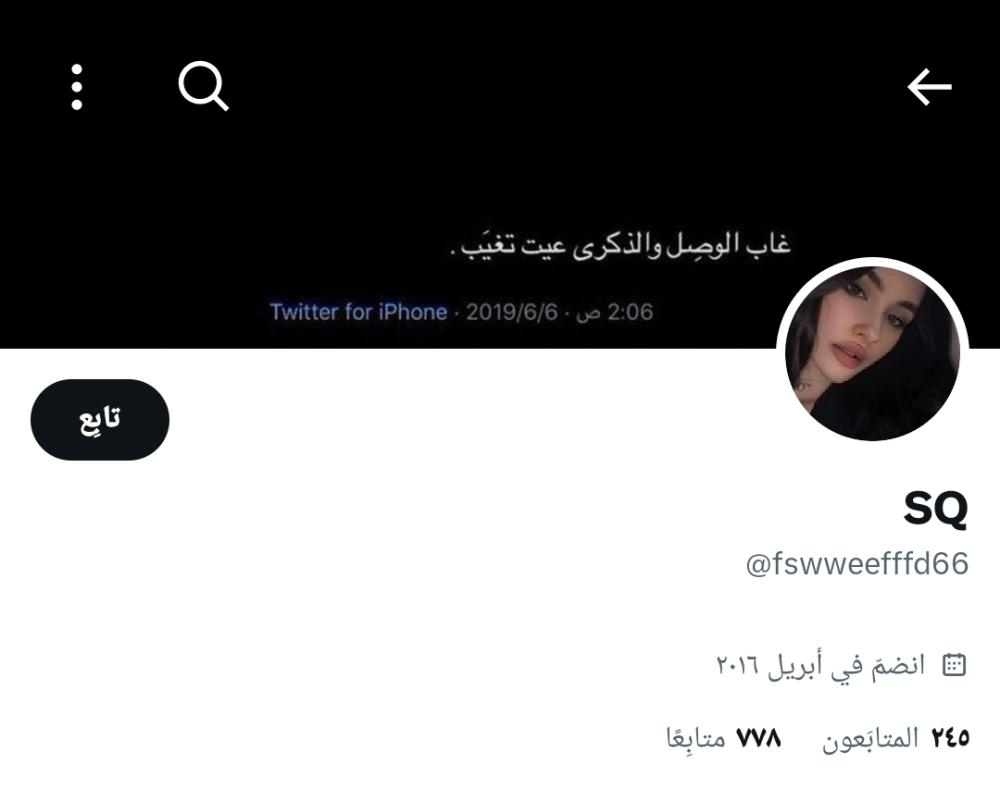The width and height of the screenshot is (1000, 788).
Task: Open the black header banner image
Action: click(500, 174)
